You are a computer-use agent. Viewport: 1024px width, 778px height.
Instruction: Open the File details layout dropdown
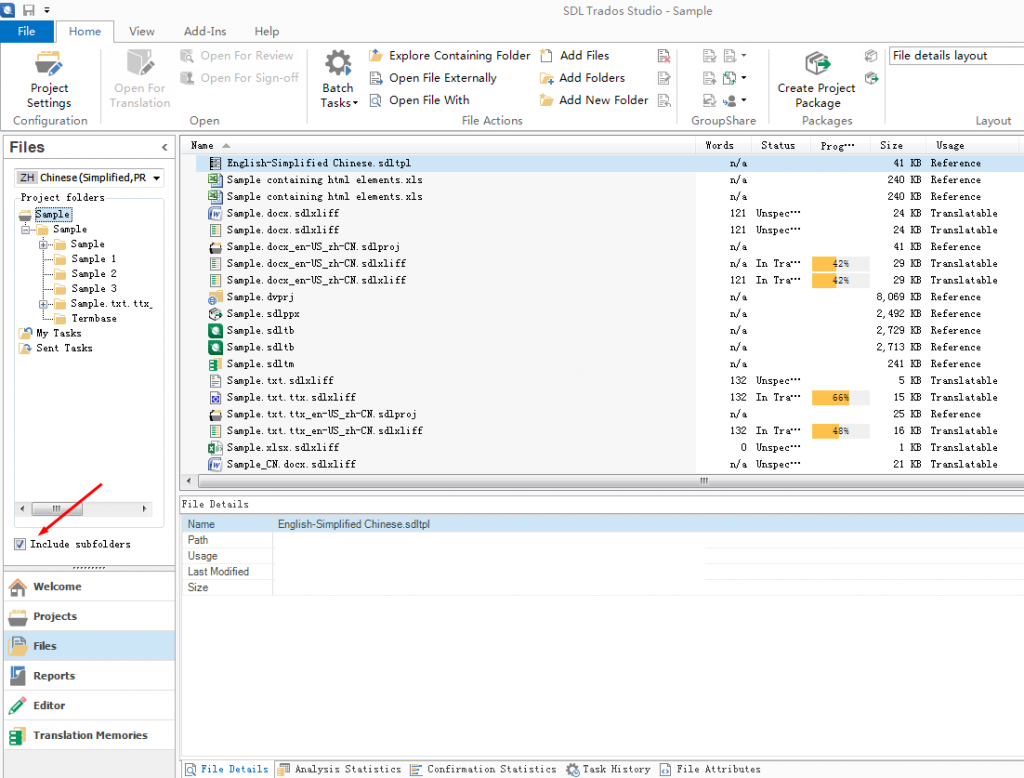pyautogui.click(x=954, y=56)
